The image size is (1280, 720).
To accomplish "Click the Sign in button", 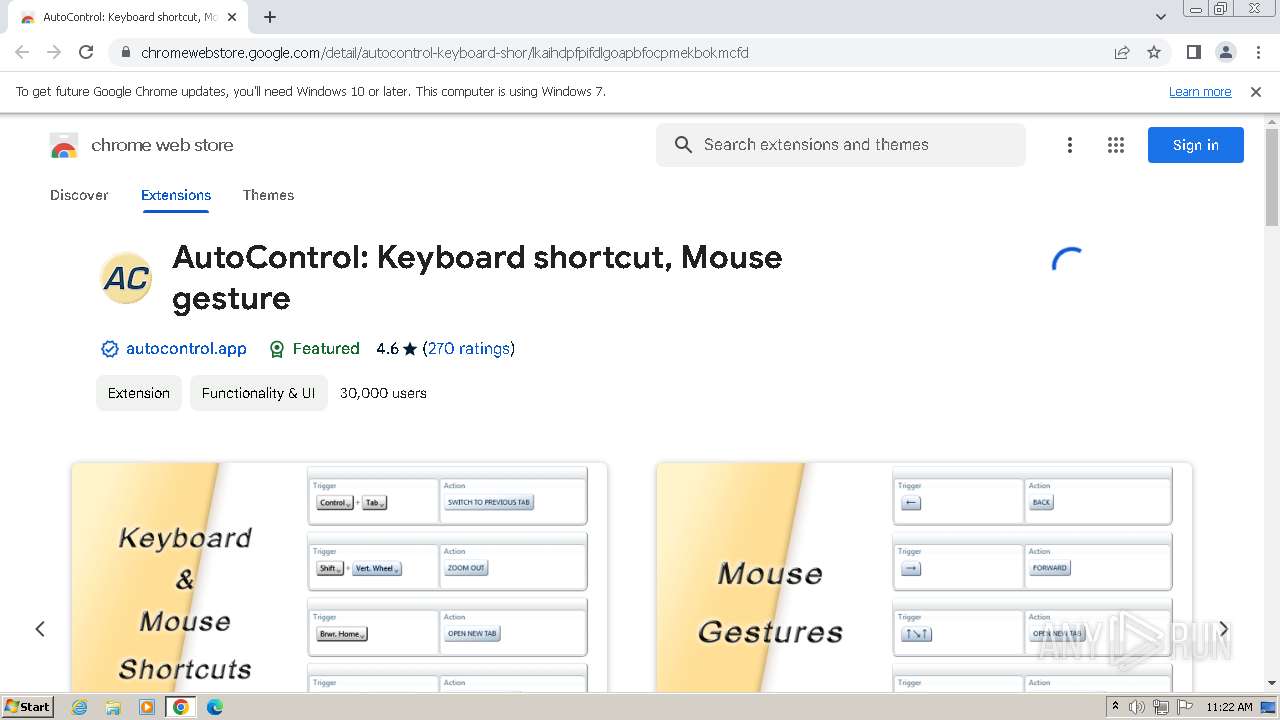I will (x=1196, y=145).
